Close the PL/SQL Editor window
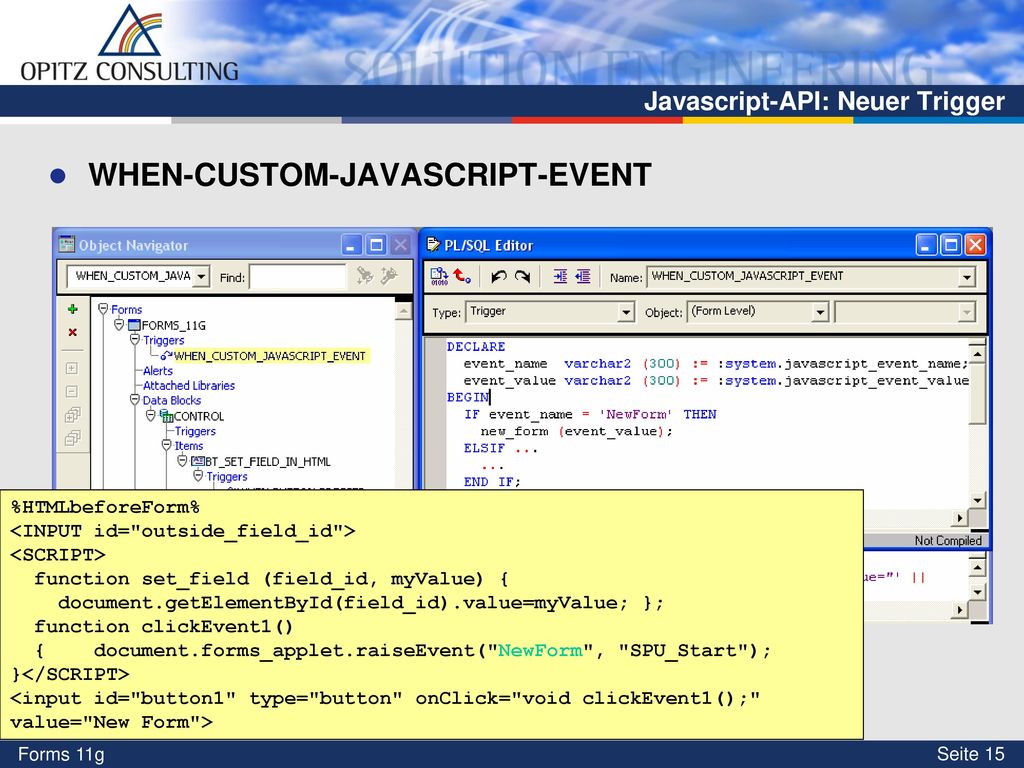This screenshot has width=1024, height=768. [975, 246]
